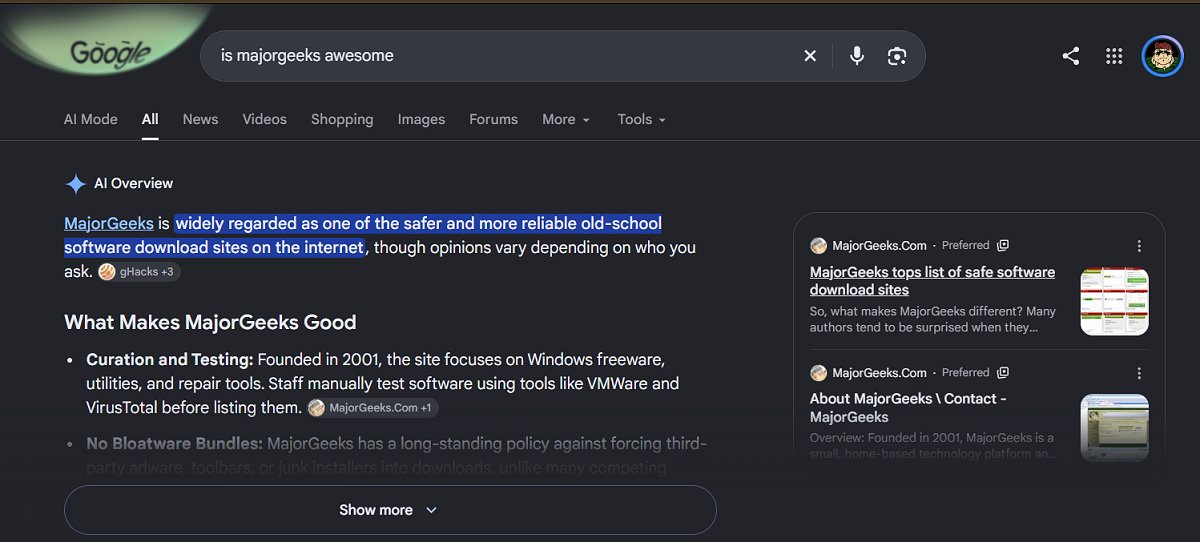Click the 'AI Overview' label
Viewport: 1200px width, 542px height.
tap(133, 184)
